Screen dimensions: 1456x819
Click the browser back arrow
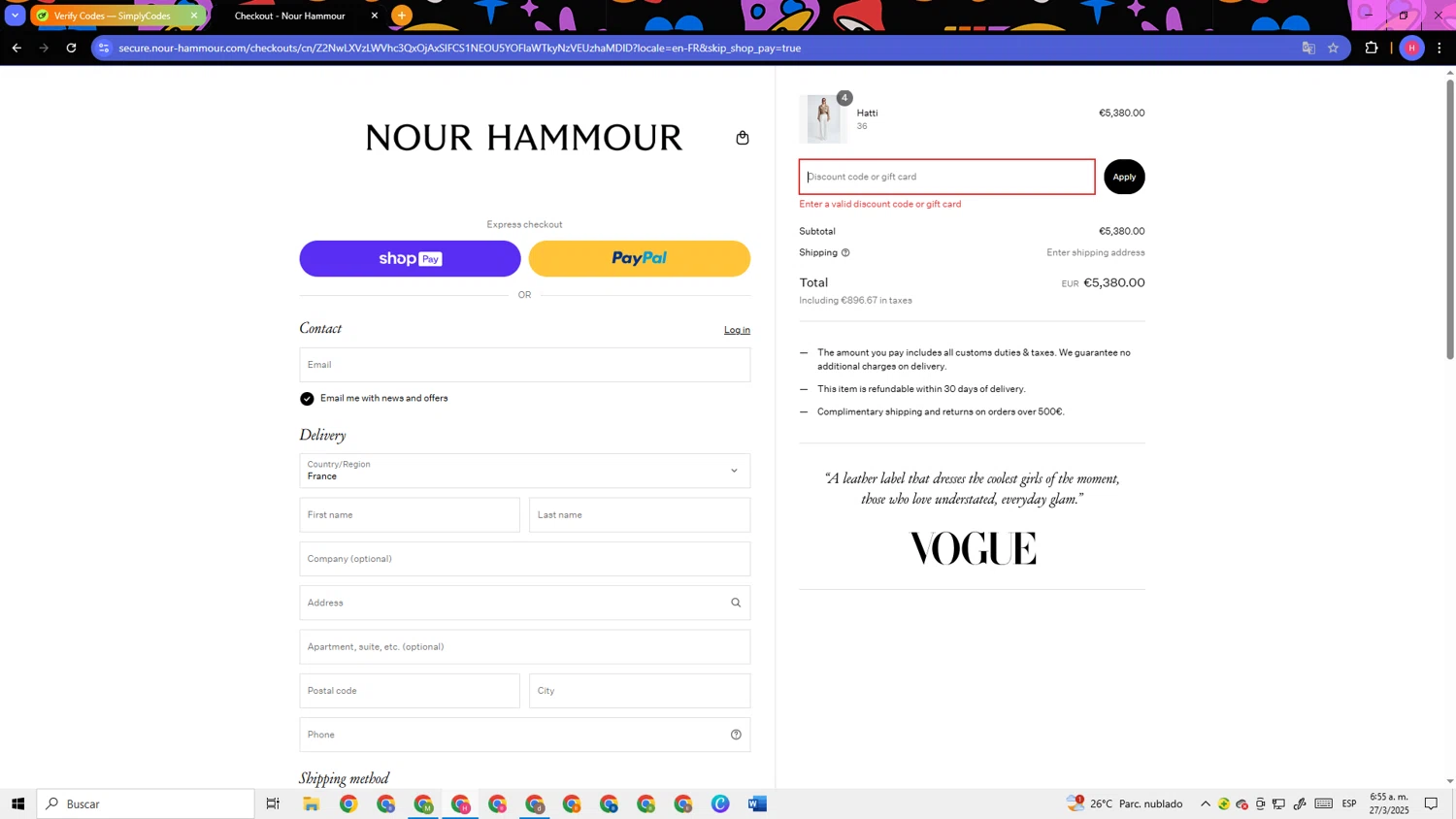17,48
